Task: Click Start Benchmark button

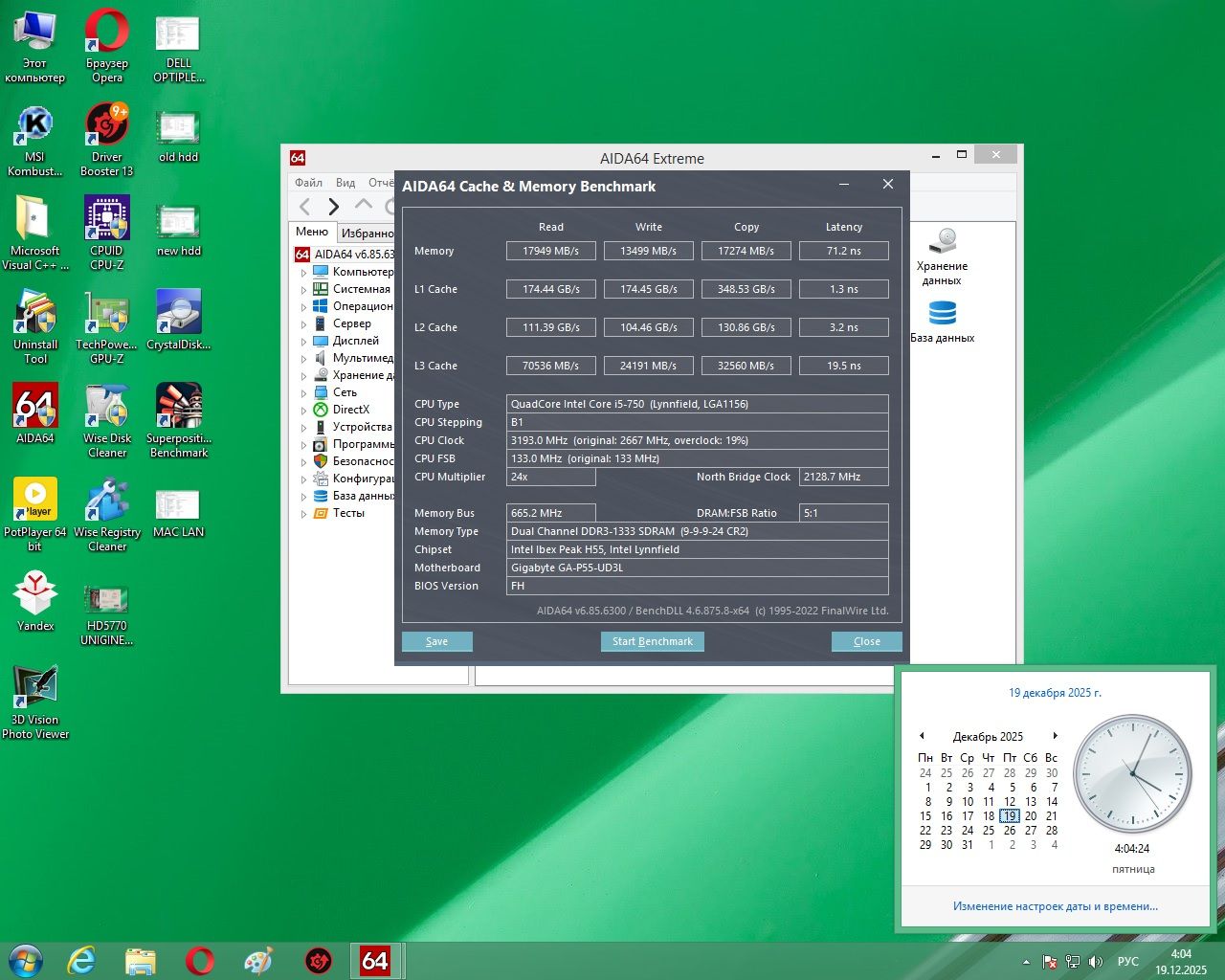Action: pos(653,641)
